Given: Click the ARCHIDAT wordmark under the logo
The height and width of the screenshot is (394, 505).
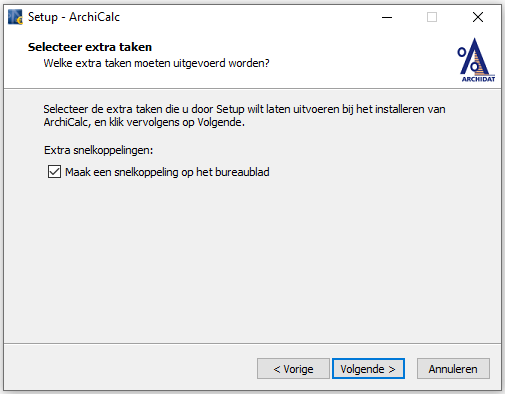Looking at the screenshot, I should [478, 79].
